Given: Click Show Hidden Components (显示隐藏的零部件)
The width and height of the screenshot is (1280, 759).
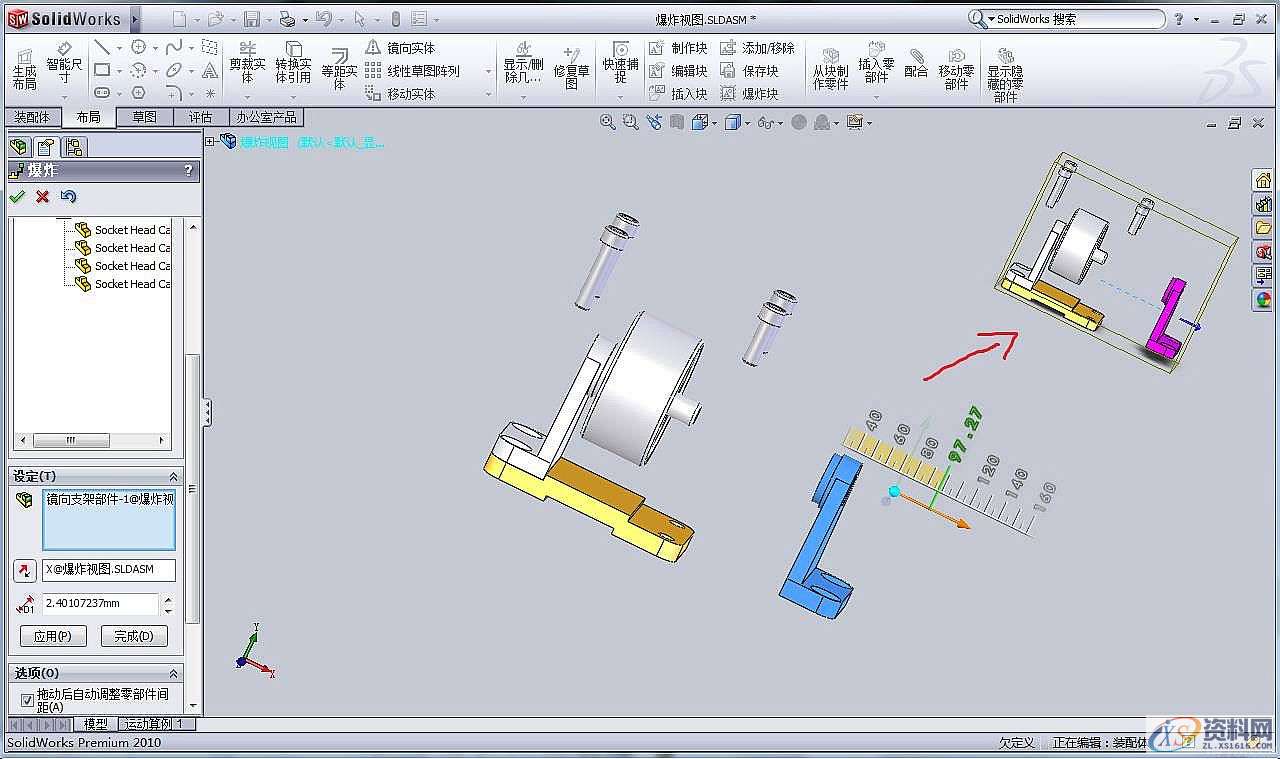Looking at the screenshot, I should pyautogui.click(x=1005, y=68).
